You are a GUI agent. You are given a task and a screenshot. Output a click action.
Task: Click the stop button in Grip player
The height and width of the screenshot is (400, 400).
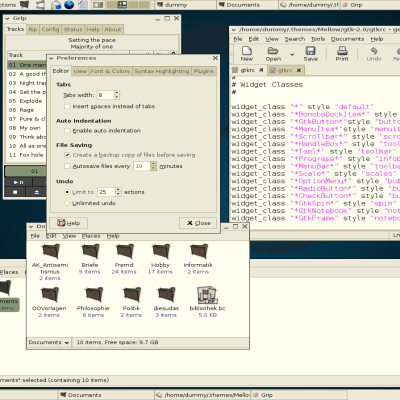pyautogui.click(x=15, y=192)
